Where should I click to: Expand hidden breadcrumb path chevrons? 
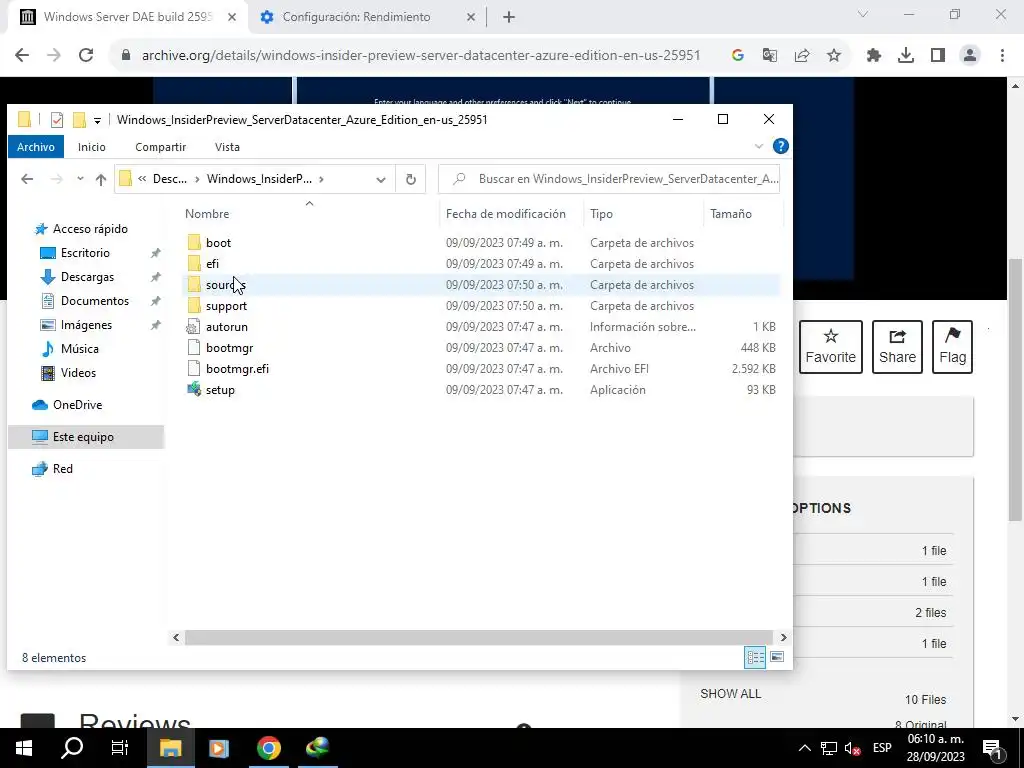click(x=142, y=179)
